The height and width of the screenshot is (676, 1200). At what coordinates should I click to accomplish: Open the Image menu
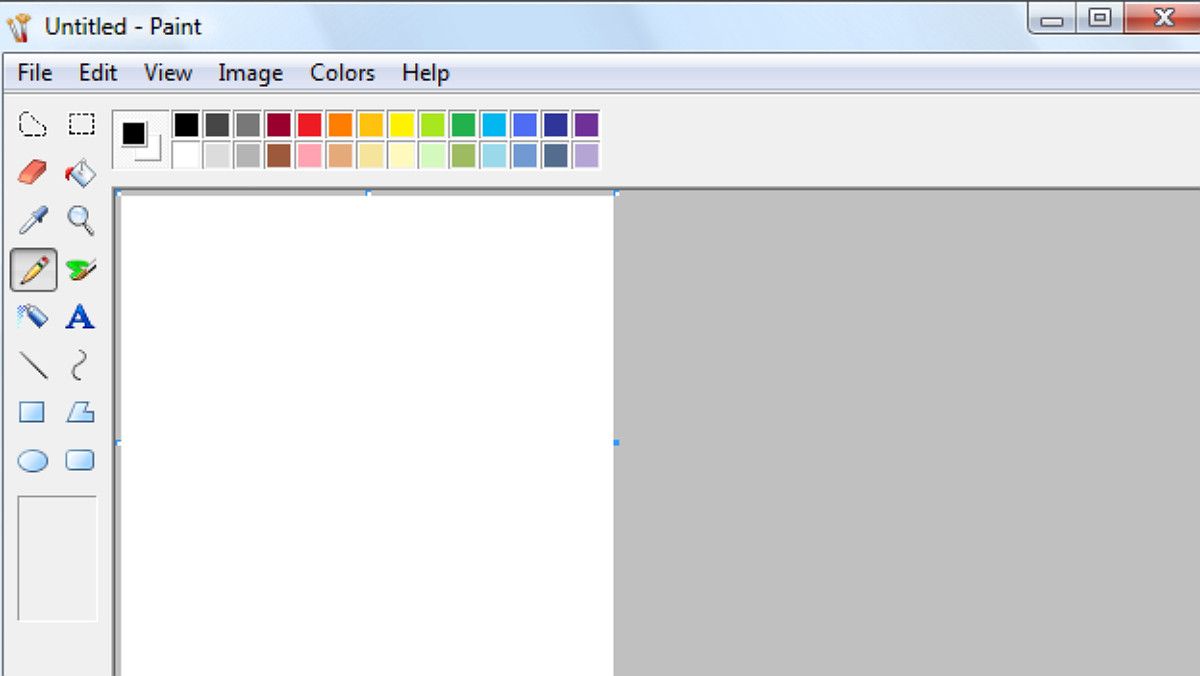click(250, 73)
